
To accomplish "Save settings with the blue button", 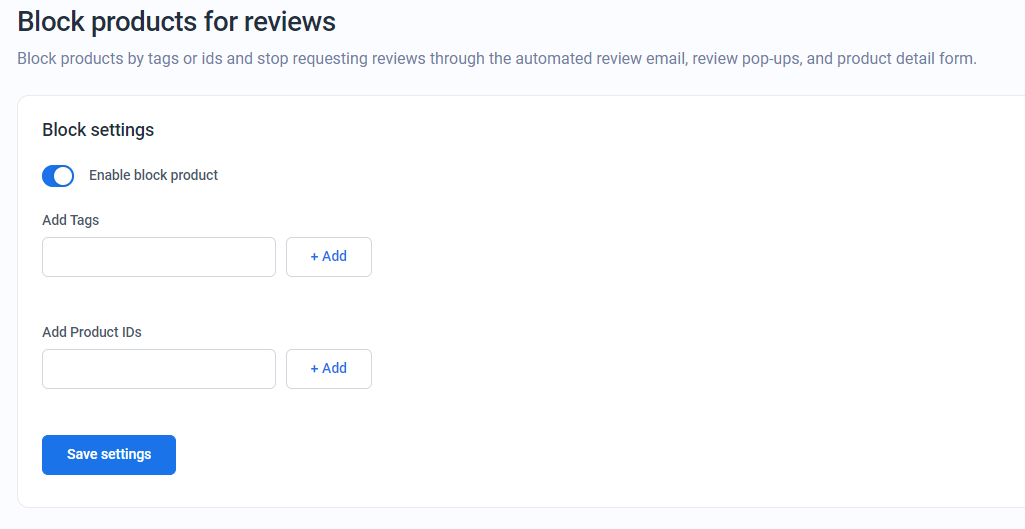I will pos(109,454).
